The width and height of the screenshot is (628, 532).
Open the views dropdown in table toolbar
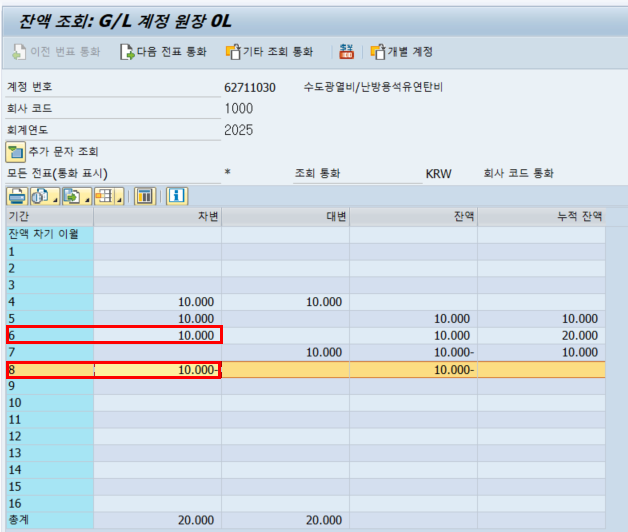45,196
